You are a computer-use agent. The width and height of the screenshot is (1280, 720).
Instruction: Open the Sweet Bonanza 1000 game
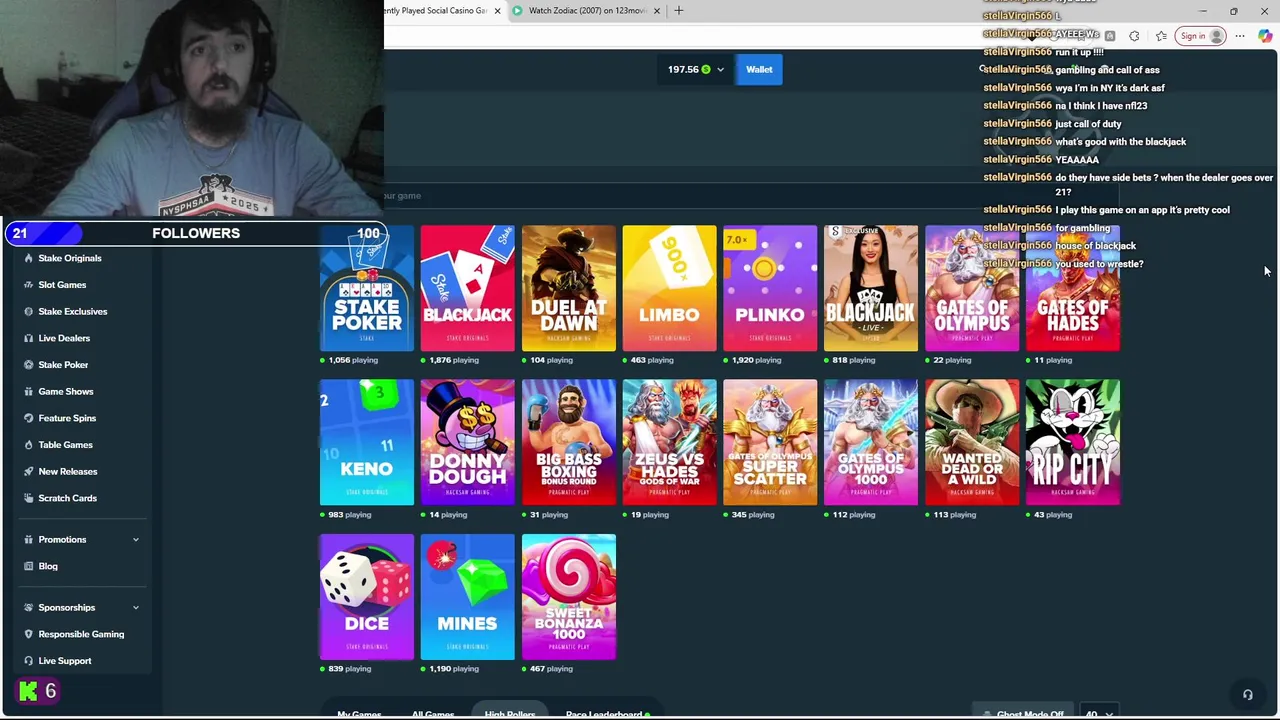coord(568,597)
